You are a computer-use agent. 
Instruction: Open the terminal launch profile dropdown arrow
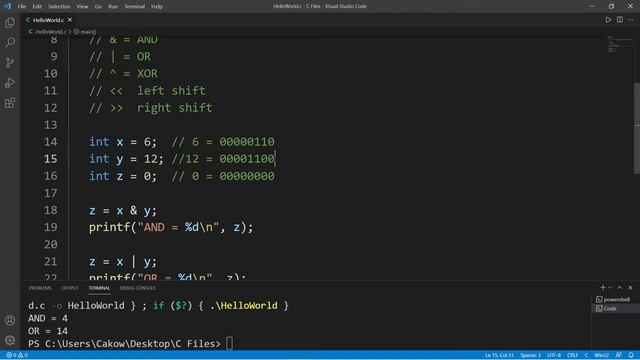tap(610, 288)
